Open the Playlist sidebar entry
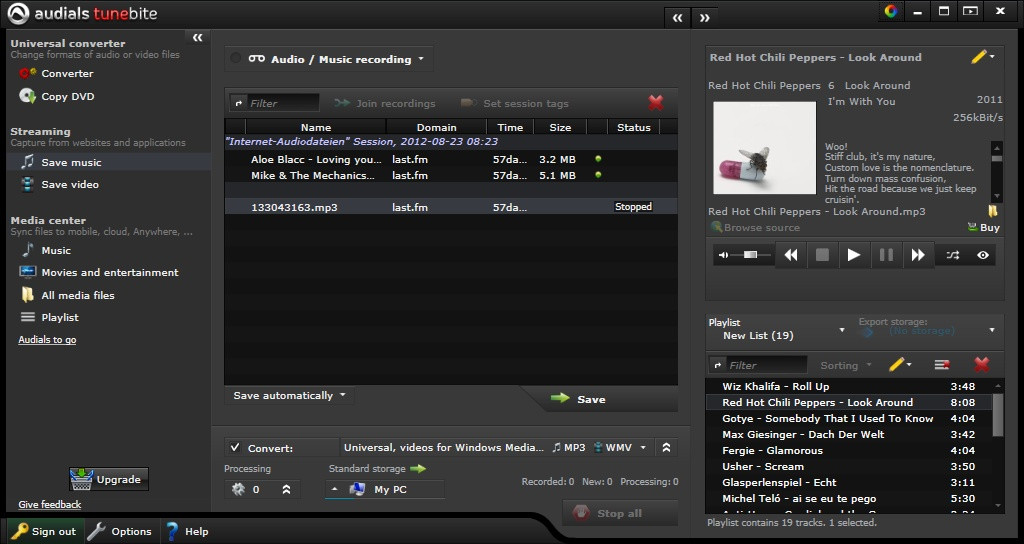The height and width of the screenshot is (544, 1024). point(50,317)
